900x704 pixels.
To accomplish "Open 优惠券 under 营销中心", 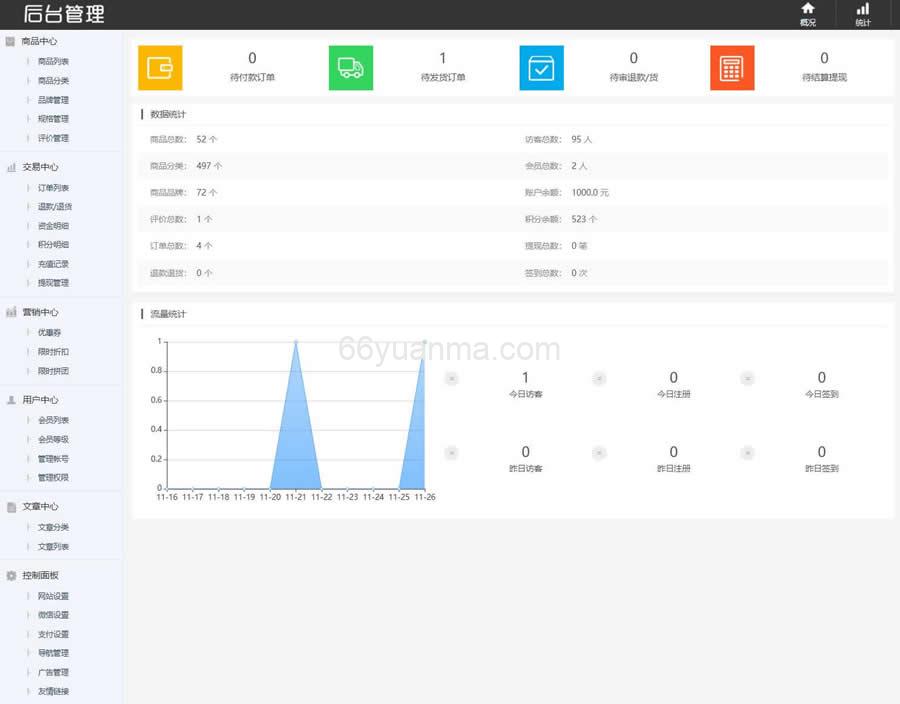I will 50,332.
